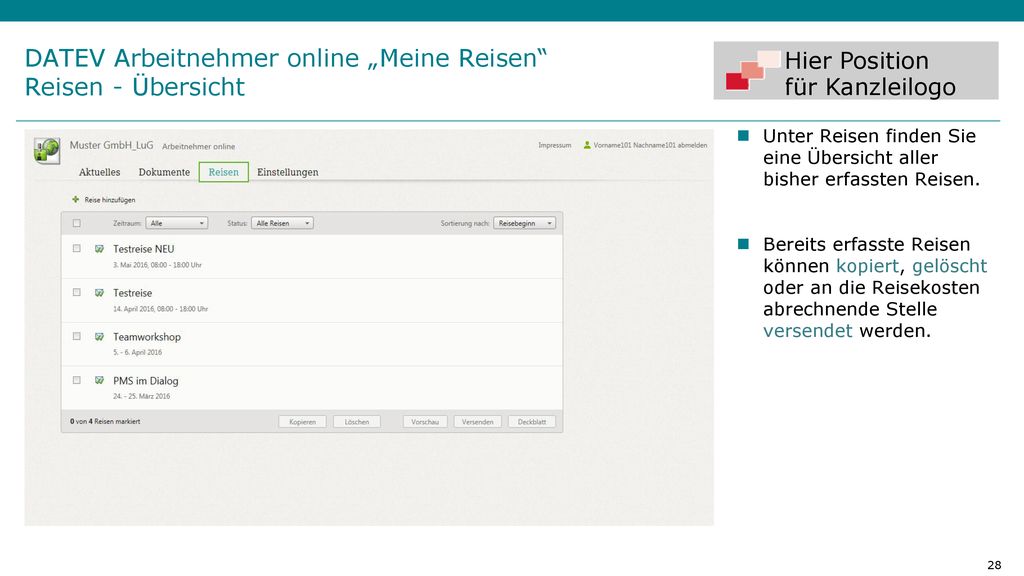
Task: Click the Löschen button
Action: point(357,422)
